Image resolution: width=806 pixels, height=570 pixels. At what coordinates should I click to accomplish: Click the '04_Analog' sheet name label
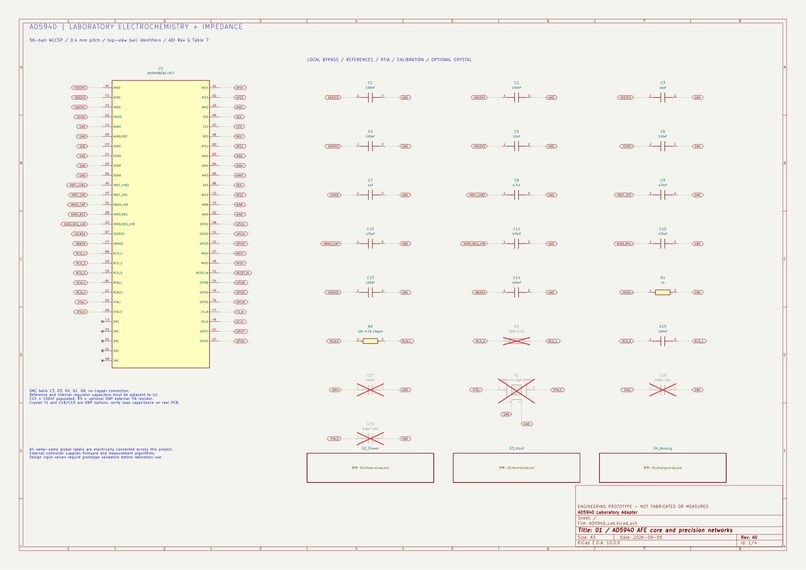[663, 449]
